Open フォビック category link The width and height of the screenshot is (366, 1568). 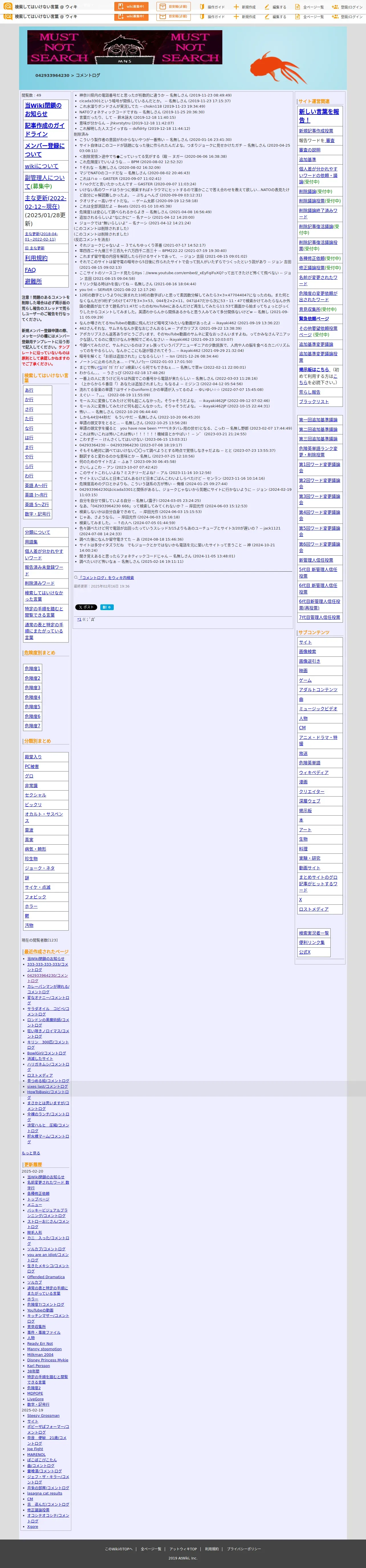(35, 897)
